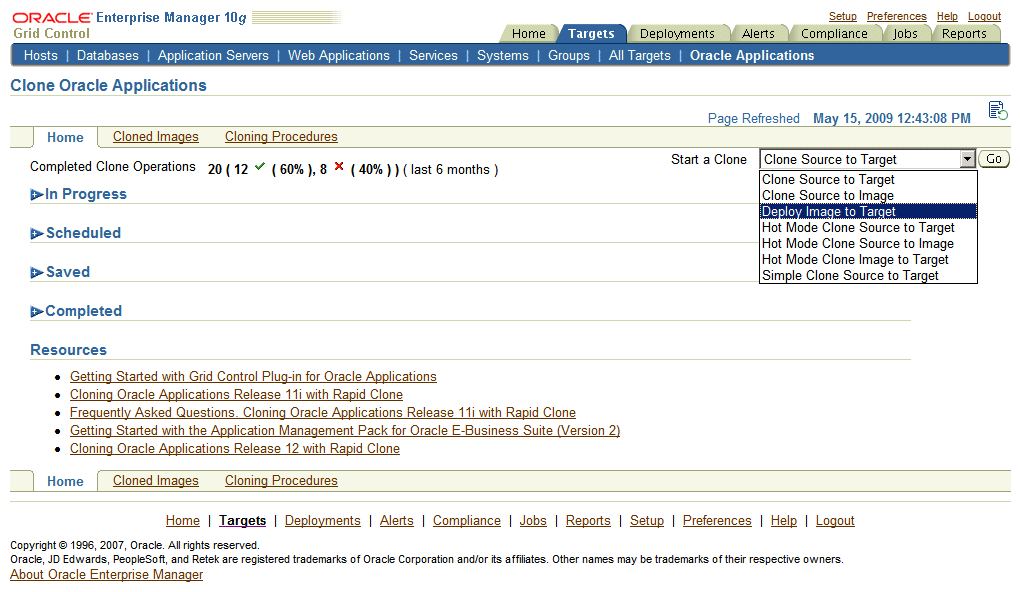Switch to the Compliance tab
The image size is (1020, 592).
(834, 34)
